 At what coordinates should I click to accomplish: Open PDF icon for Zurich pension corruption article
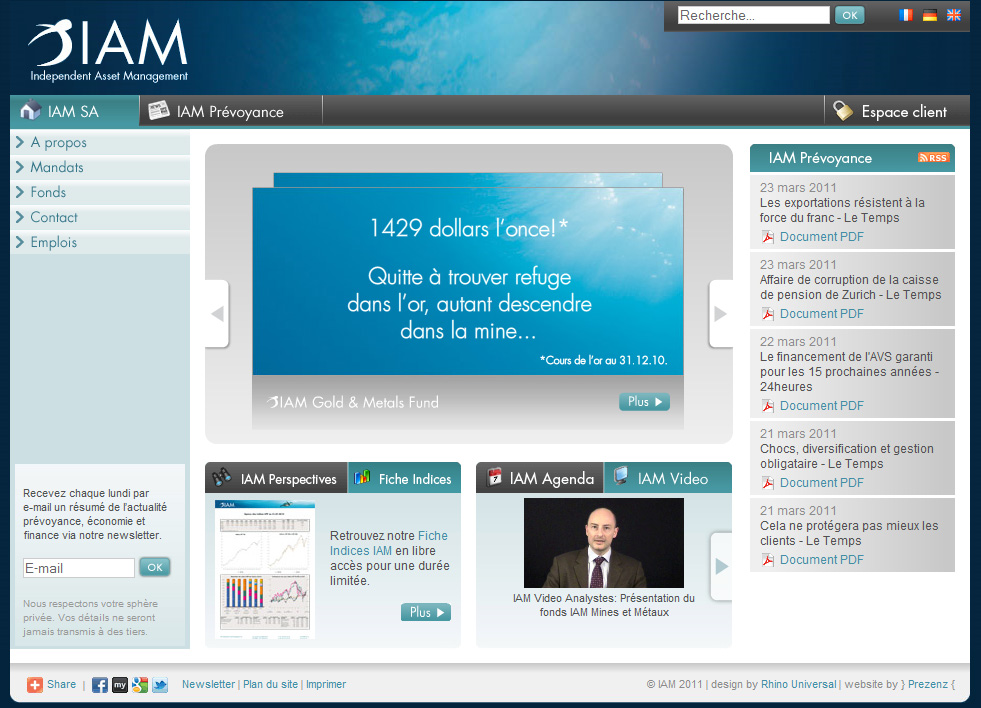[x=768, y=314]
